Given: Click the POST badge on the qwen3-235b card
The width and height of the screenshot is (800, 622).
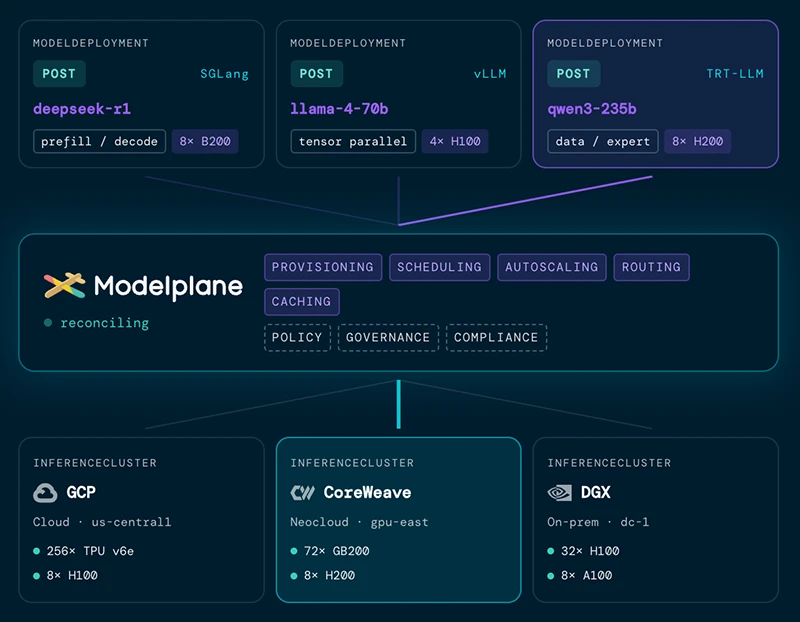Looking at the screenshot, I should point(573,74).
